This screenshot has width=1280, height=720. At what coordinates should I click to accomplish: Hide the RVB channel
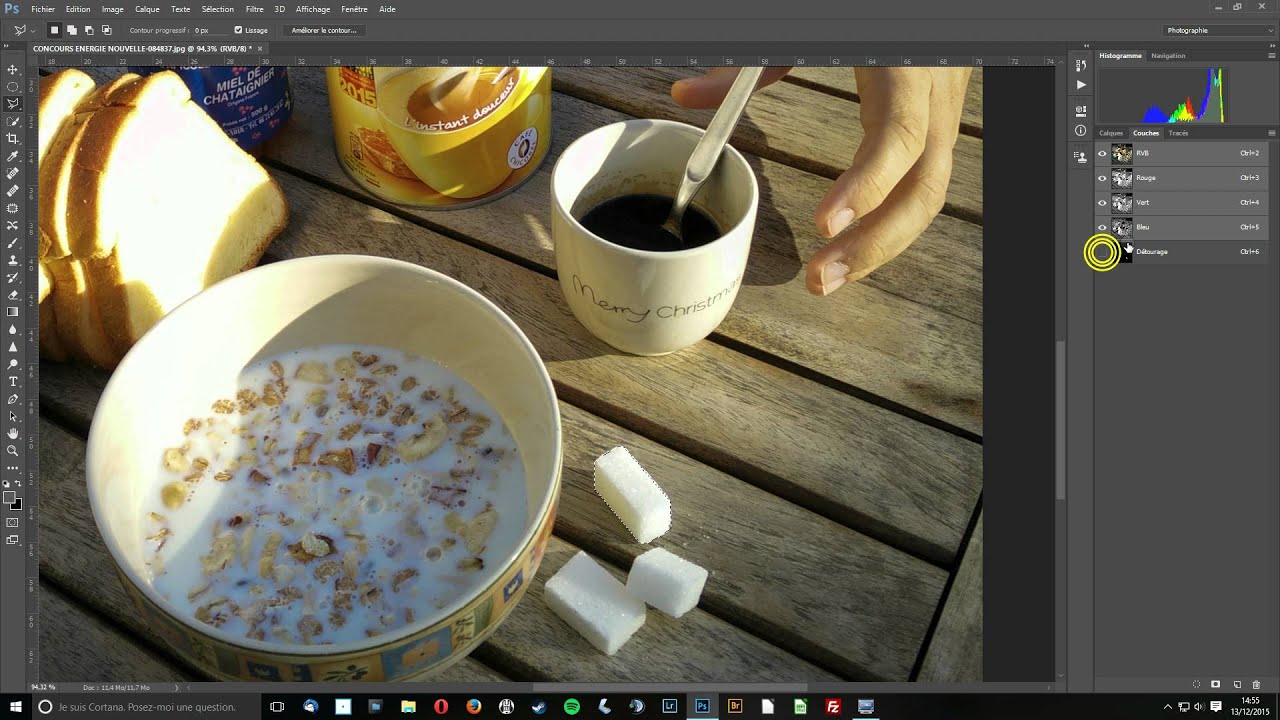point(1102,153)
